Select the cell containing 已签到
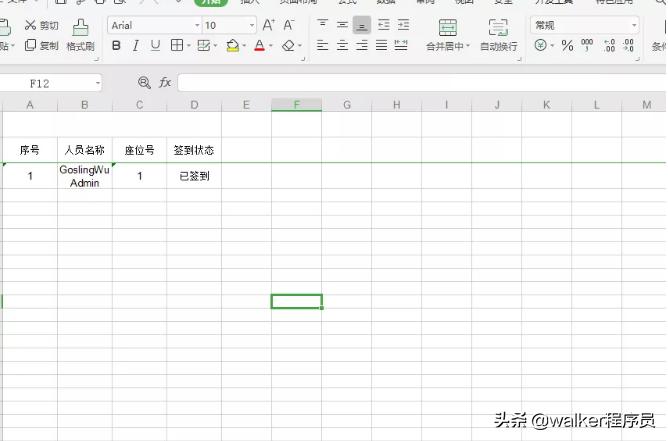 [194, 176]
